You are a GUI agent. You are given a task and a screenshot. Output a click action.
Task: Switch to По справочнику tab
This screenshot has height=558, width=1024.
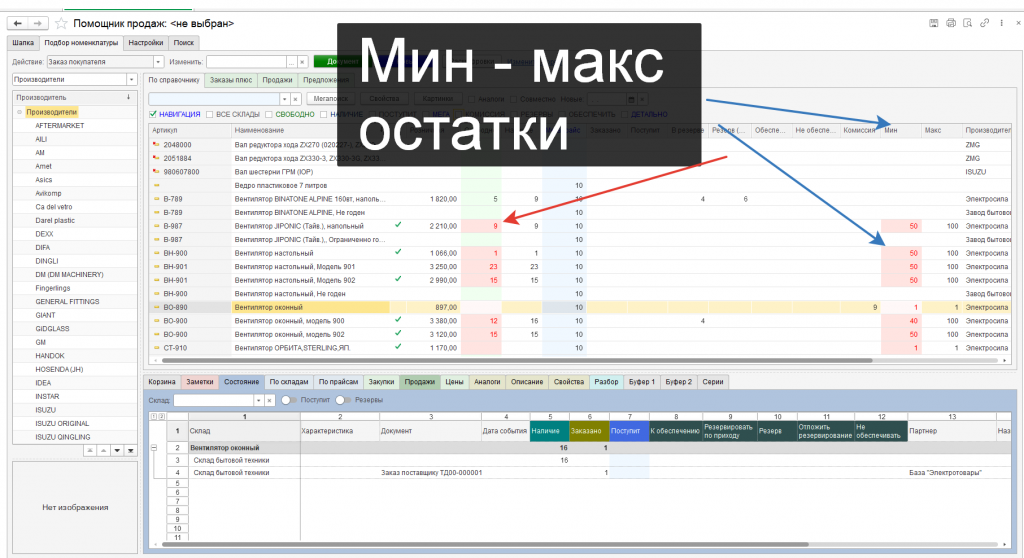click(x=174, y=80)
